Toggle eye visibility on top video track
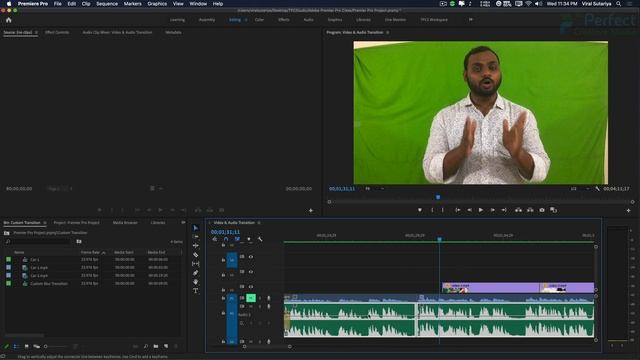The width and height of the screenshot is (640, 360). tap(251, 257)
